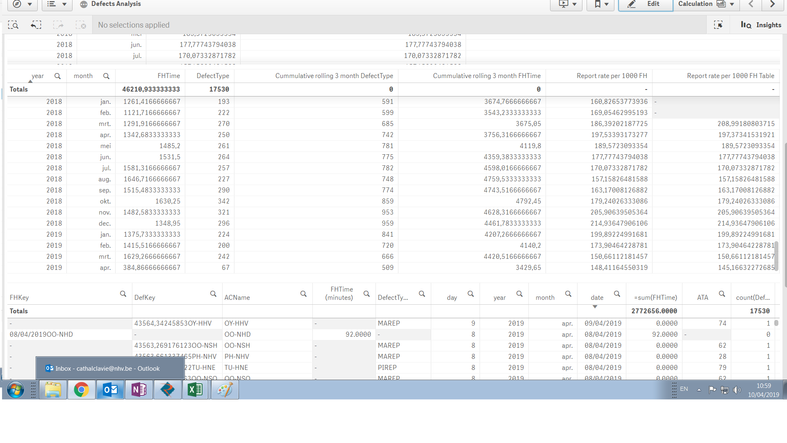Click the EN language indicator in tray

tap(684, 389)
